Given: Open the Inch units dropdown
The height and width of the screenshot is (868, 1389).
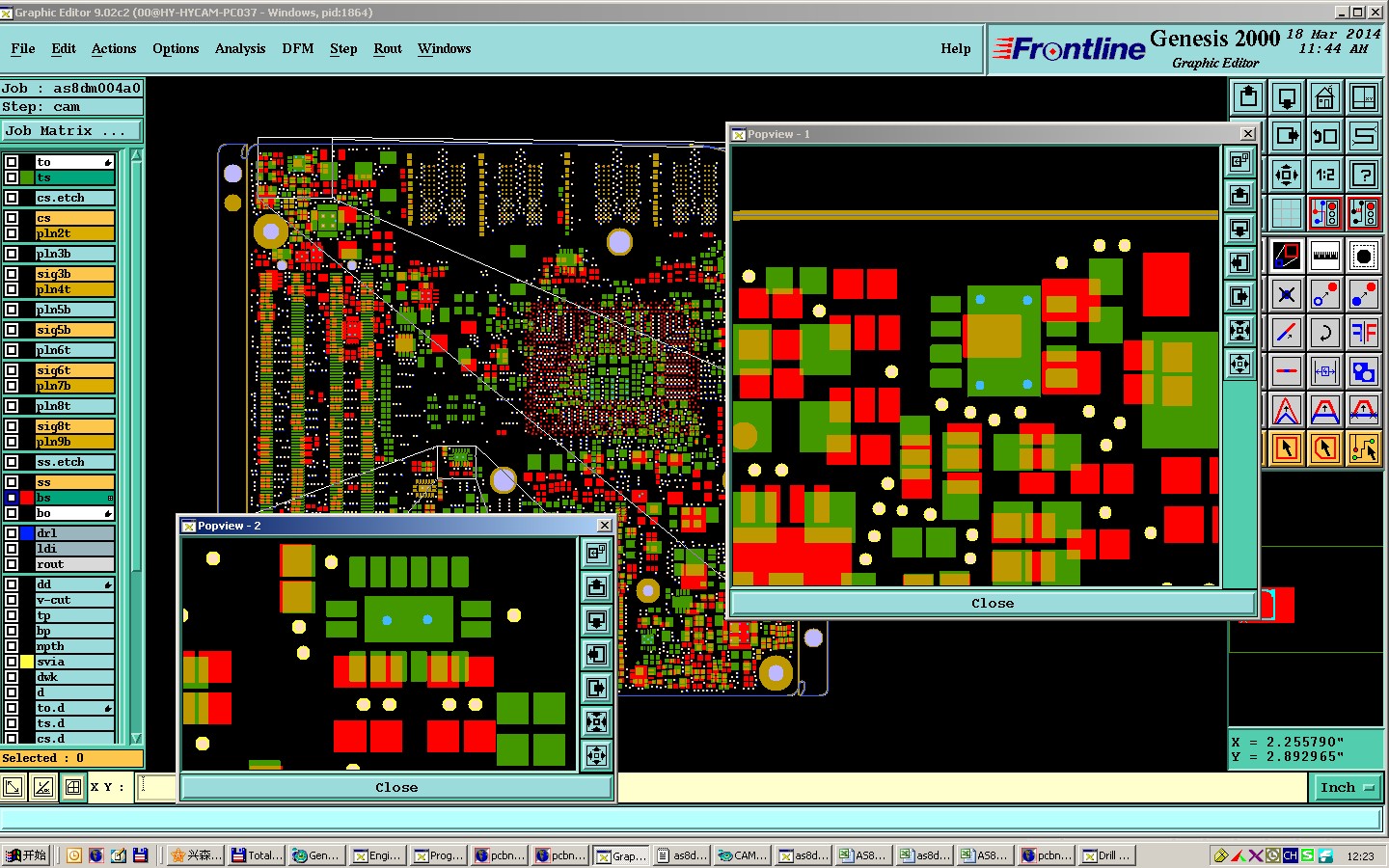Looking at the screenshot, I should [x=1348, y=788].
